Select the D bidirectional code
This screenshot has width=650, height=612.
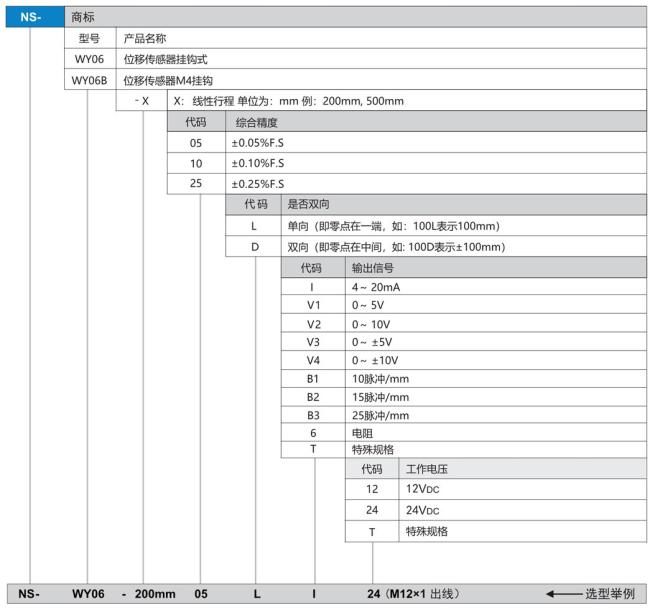pyautogui.click(x=255, y=247)
